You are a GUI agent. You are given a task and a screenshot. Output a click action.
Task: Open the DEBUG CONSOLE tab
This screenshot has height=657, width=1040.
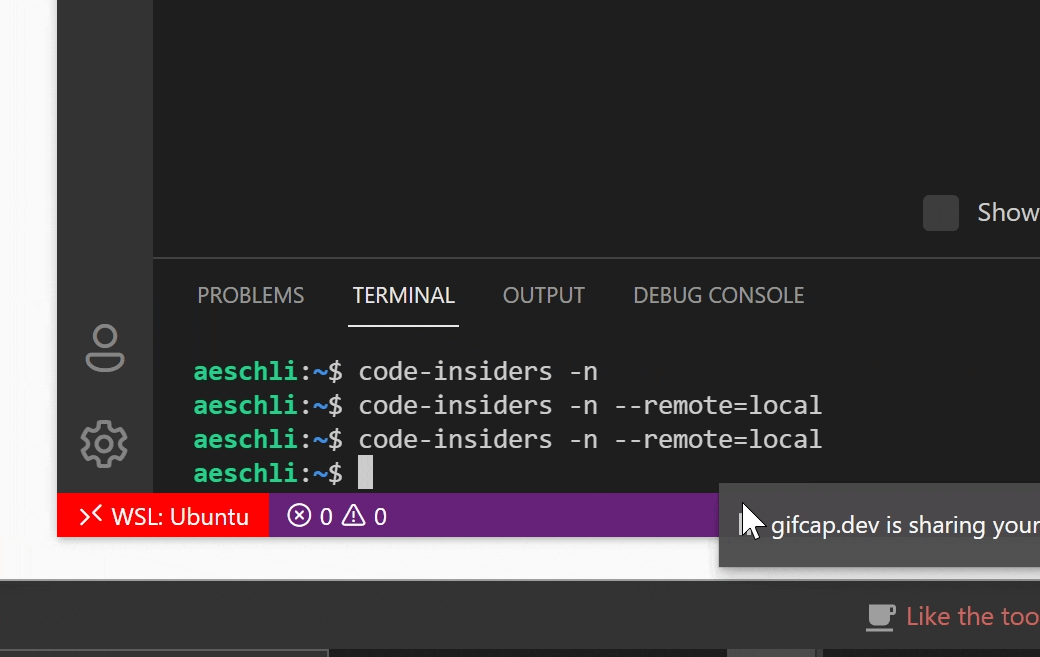(718, 295)
